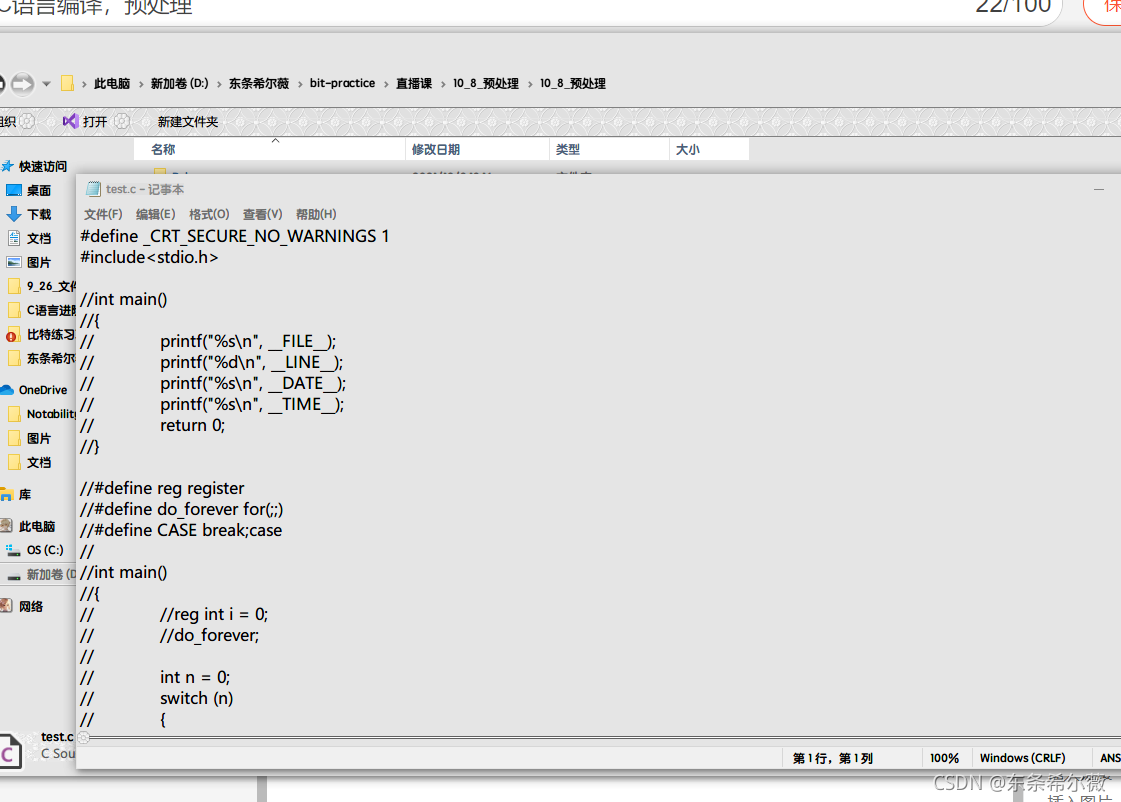Click the 新建文件夹 toolbar button

(187, 122)
